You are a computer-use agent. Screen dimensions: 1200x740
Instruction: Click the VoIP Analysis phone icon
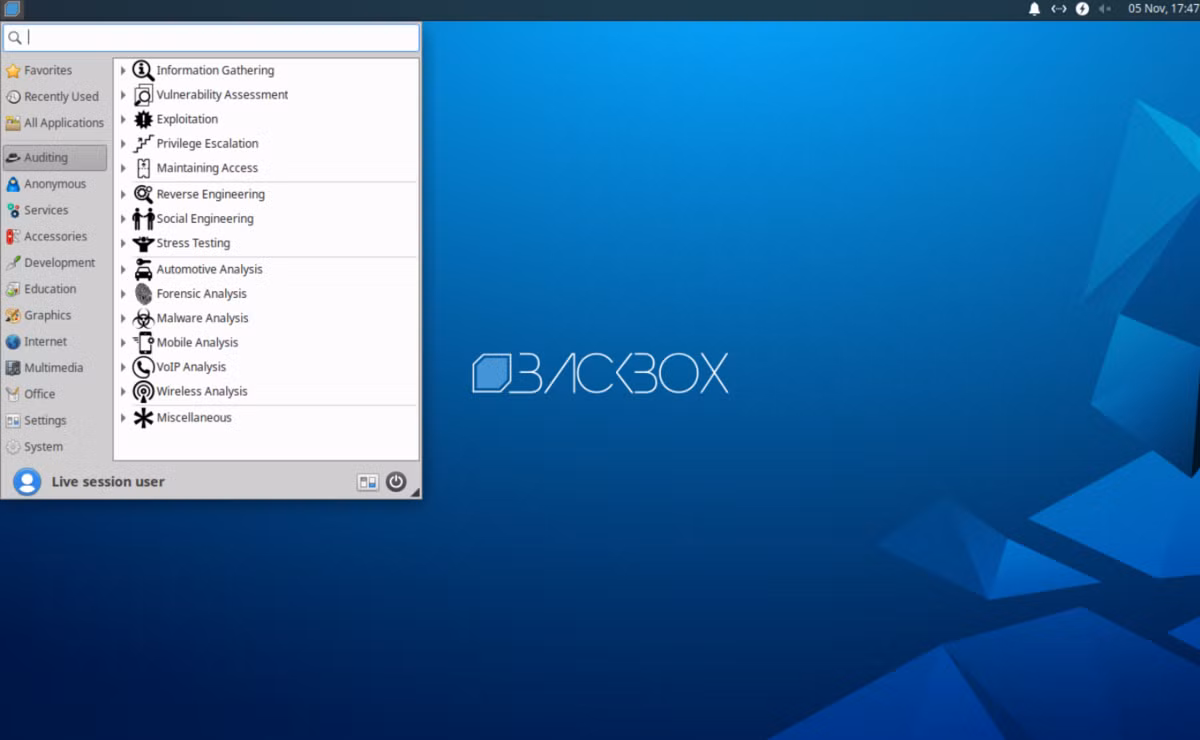pos(143,367)
